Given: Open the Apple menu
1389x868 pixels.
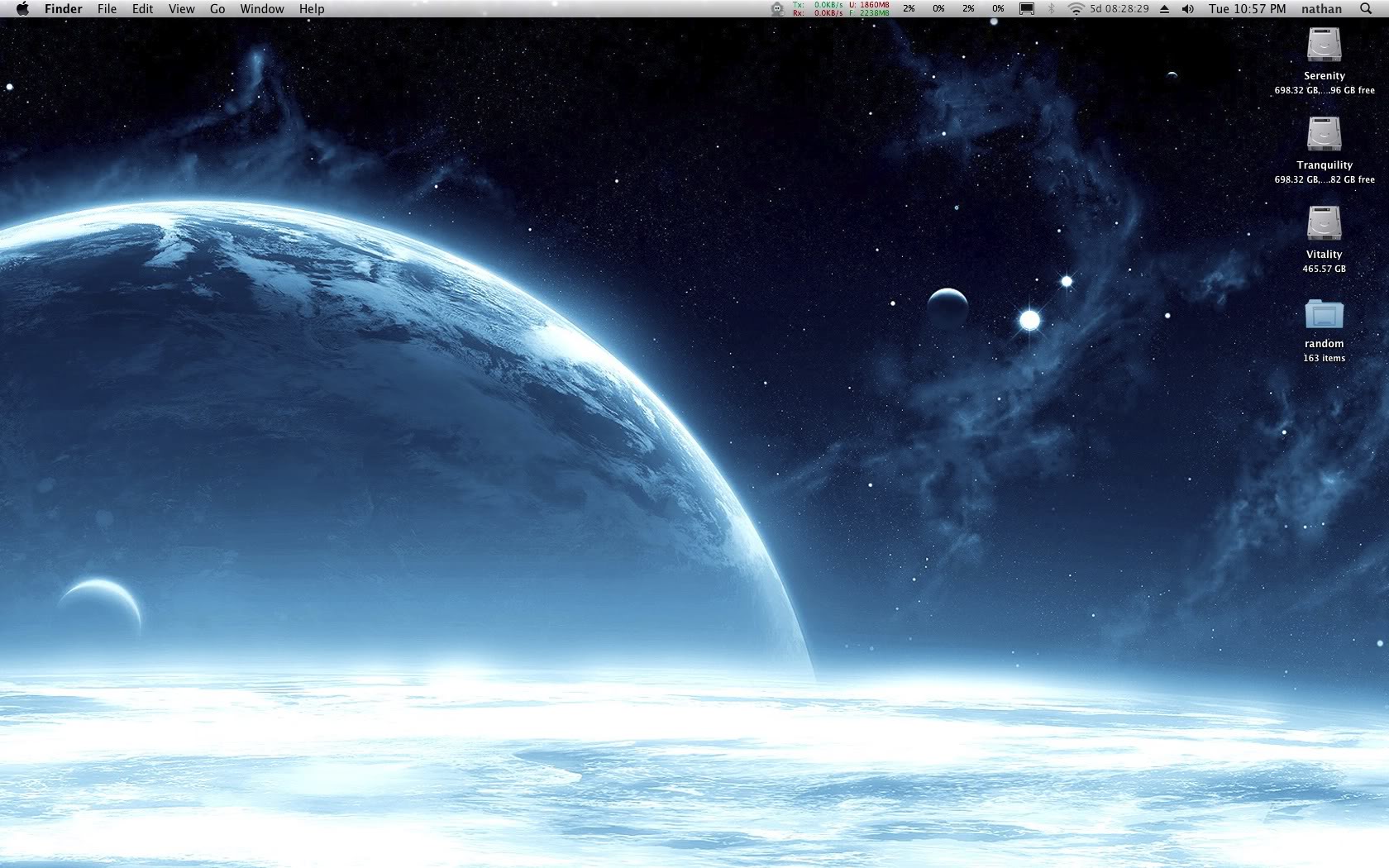Looking at the screenshot, I should [22, 9].
